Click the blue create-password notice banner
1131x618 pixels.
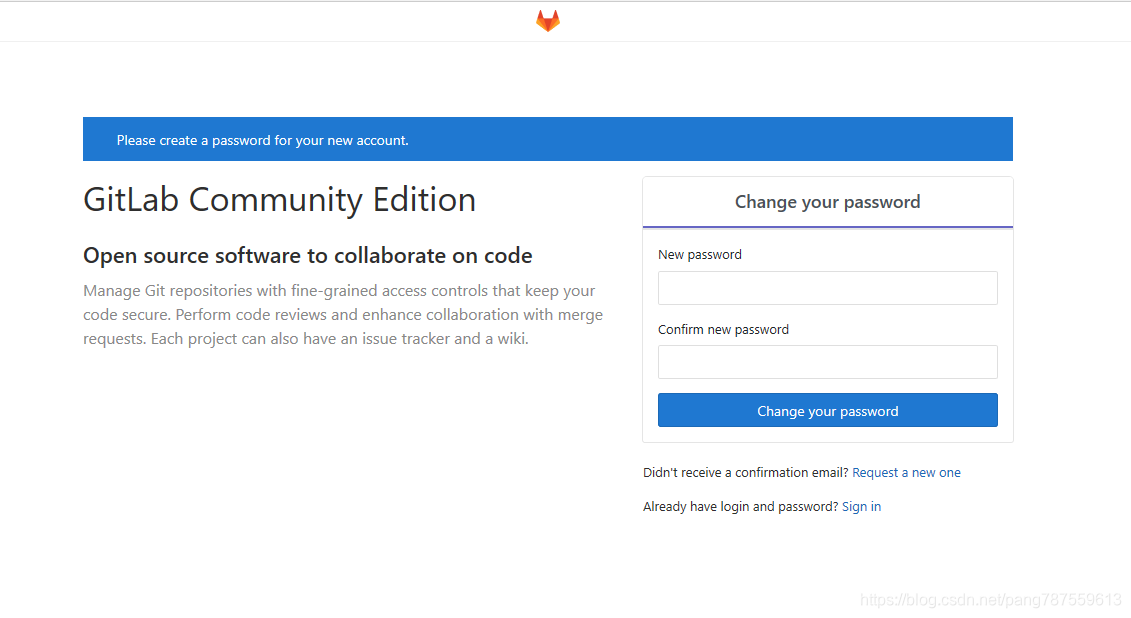pyautogui.click(x=547, y=140)
